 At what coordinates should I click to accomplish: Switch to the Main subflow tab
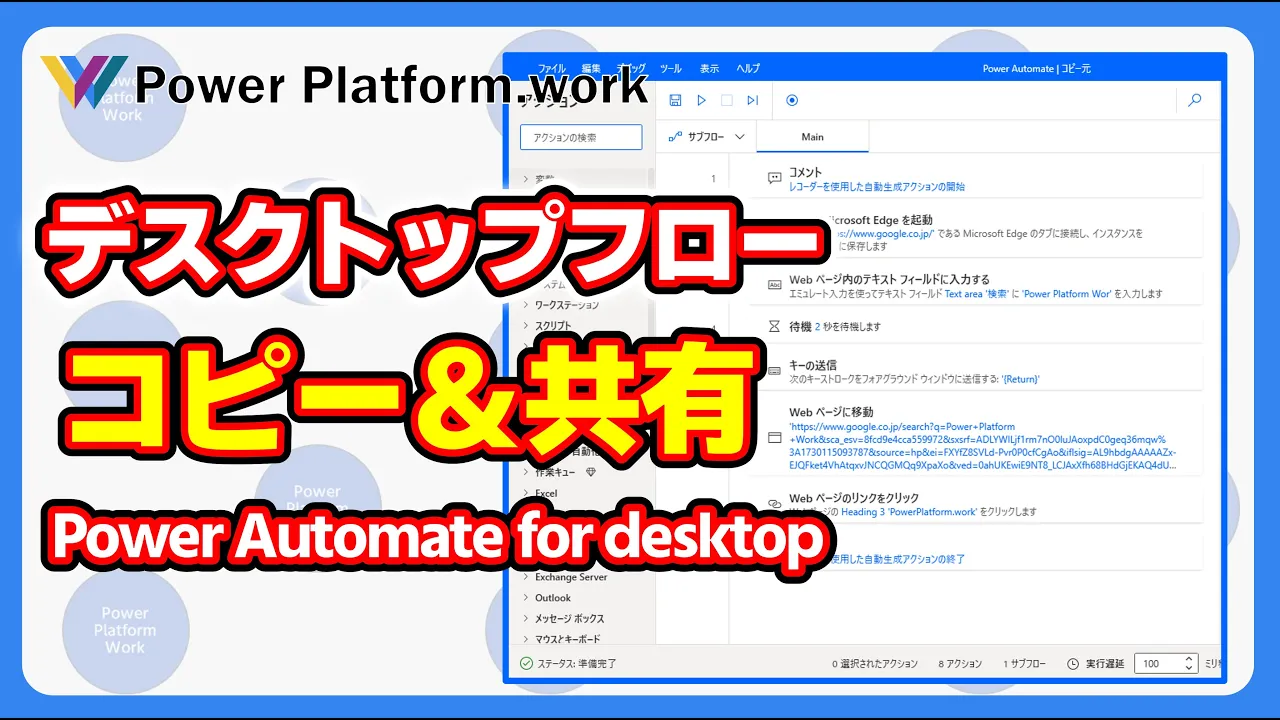click(812, 137)
